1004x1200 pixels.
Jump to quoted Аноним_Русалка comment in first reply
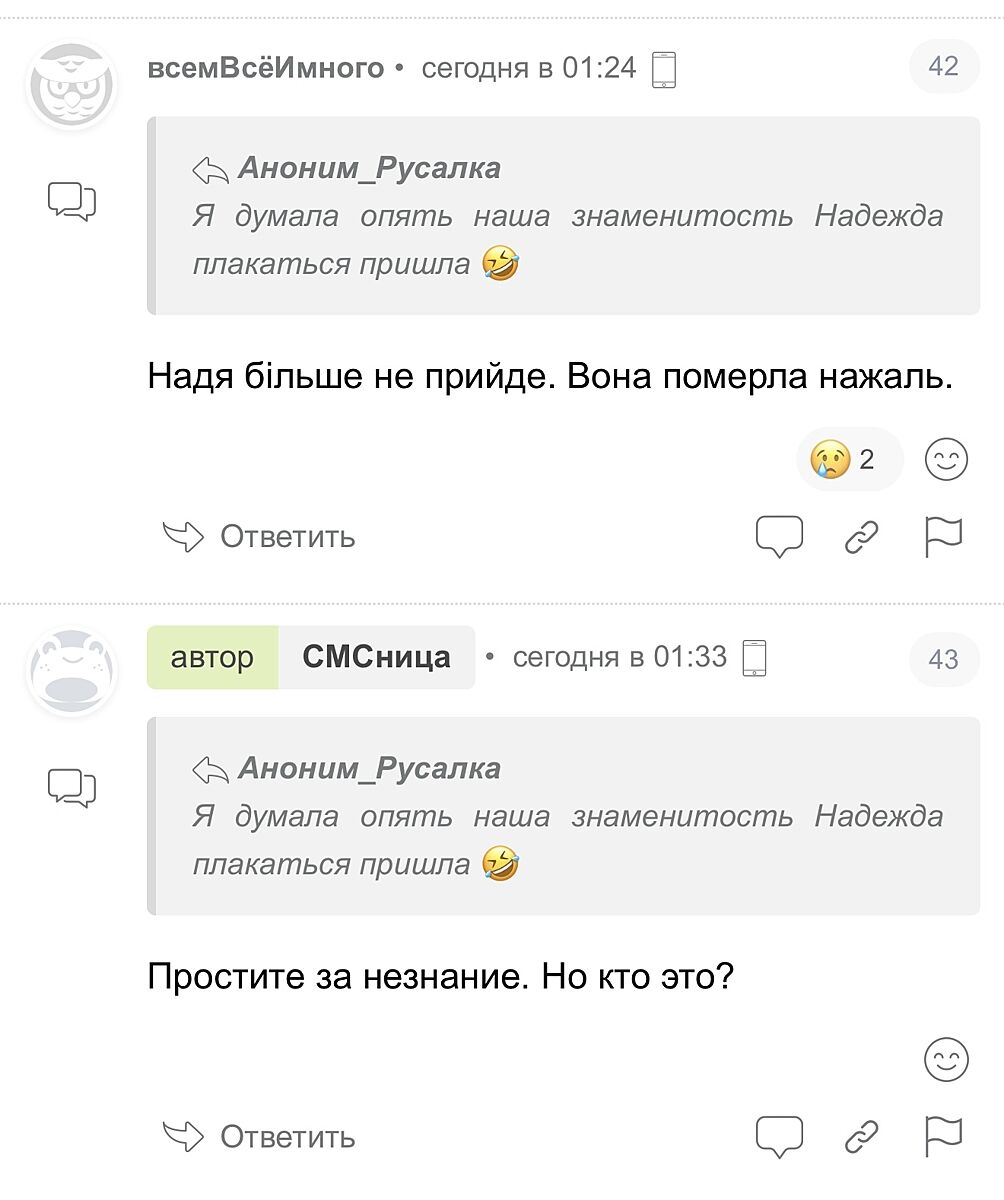[368, 168]
